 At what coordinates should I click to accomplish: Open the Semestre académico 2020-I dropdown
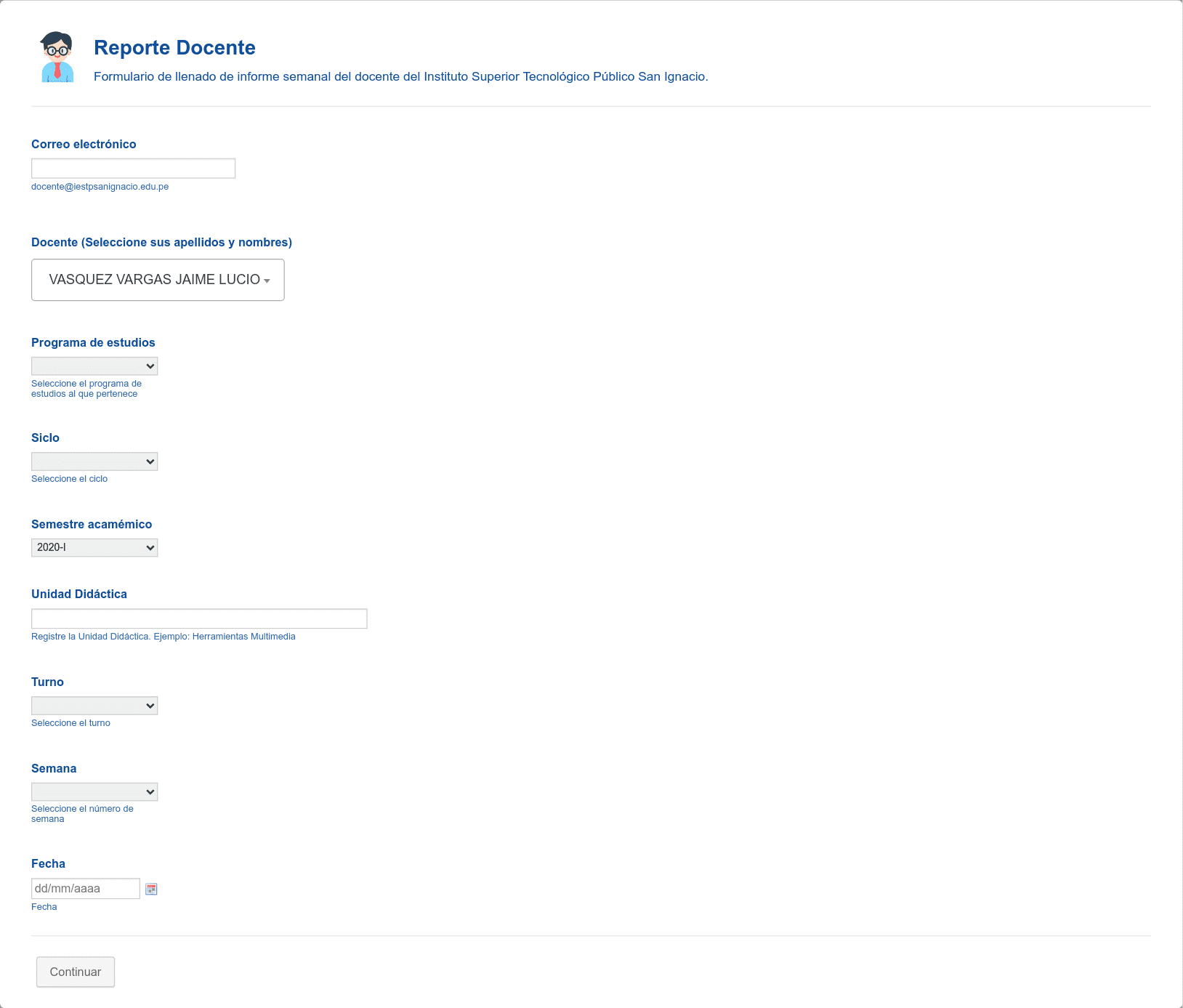click(x=94, y=548)
